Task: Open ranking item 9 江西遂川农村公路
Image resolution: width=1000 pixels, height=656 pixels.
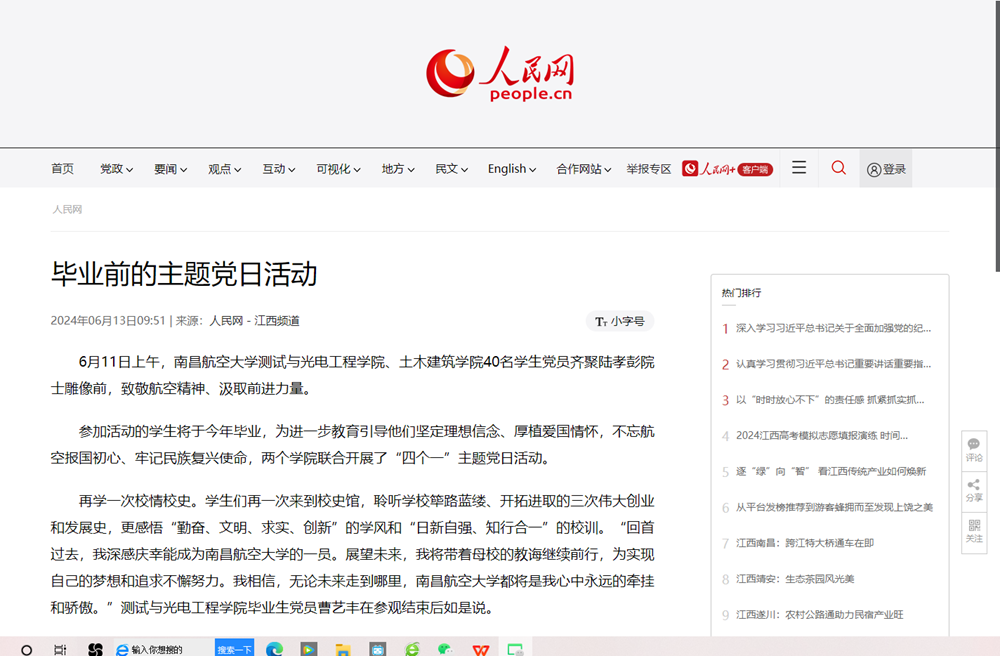Action: click(x=820, y=615)
